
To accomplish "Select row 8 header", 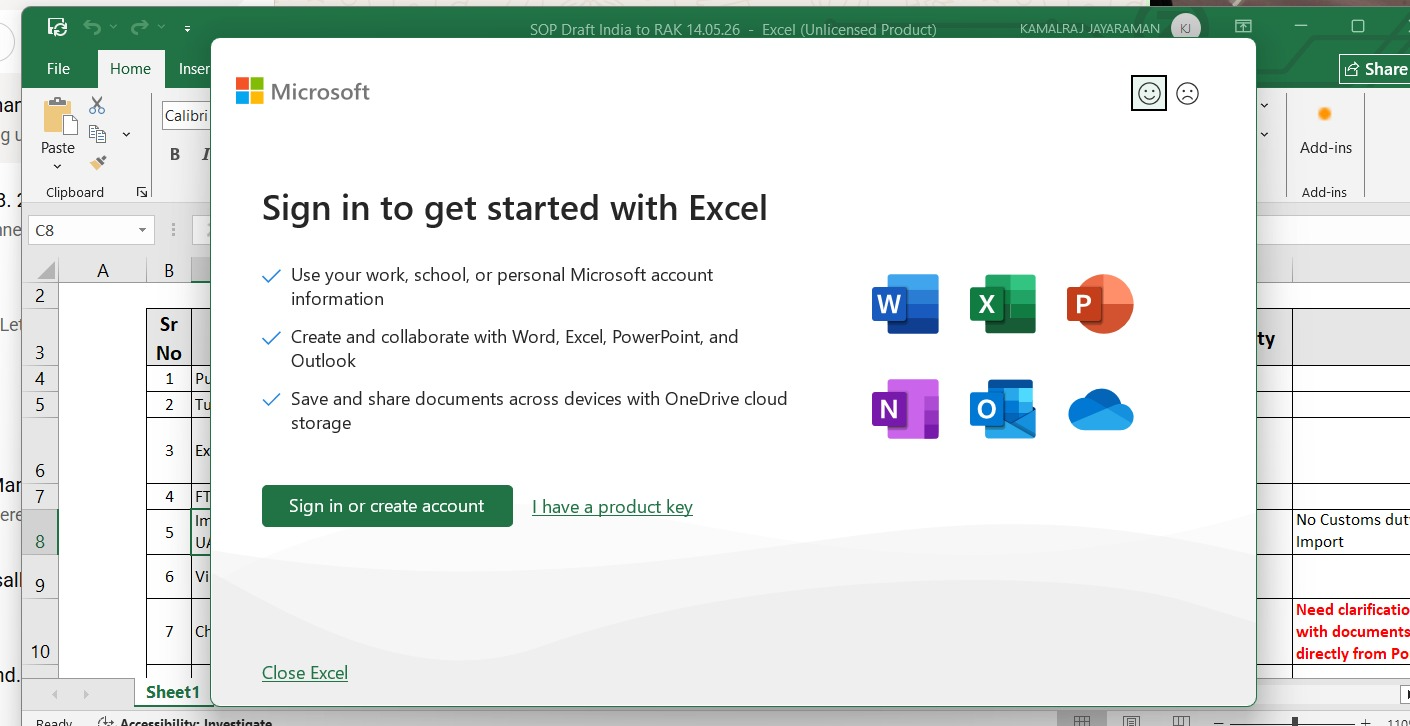I will click(40, 531).
